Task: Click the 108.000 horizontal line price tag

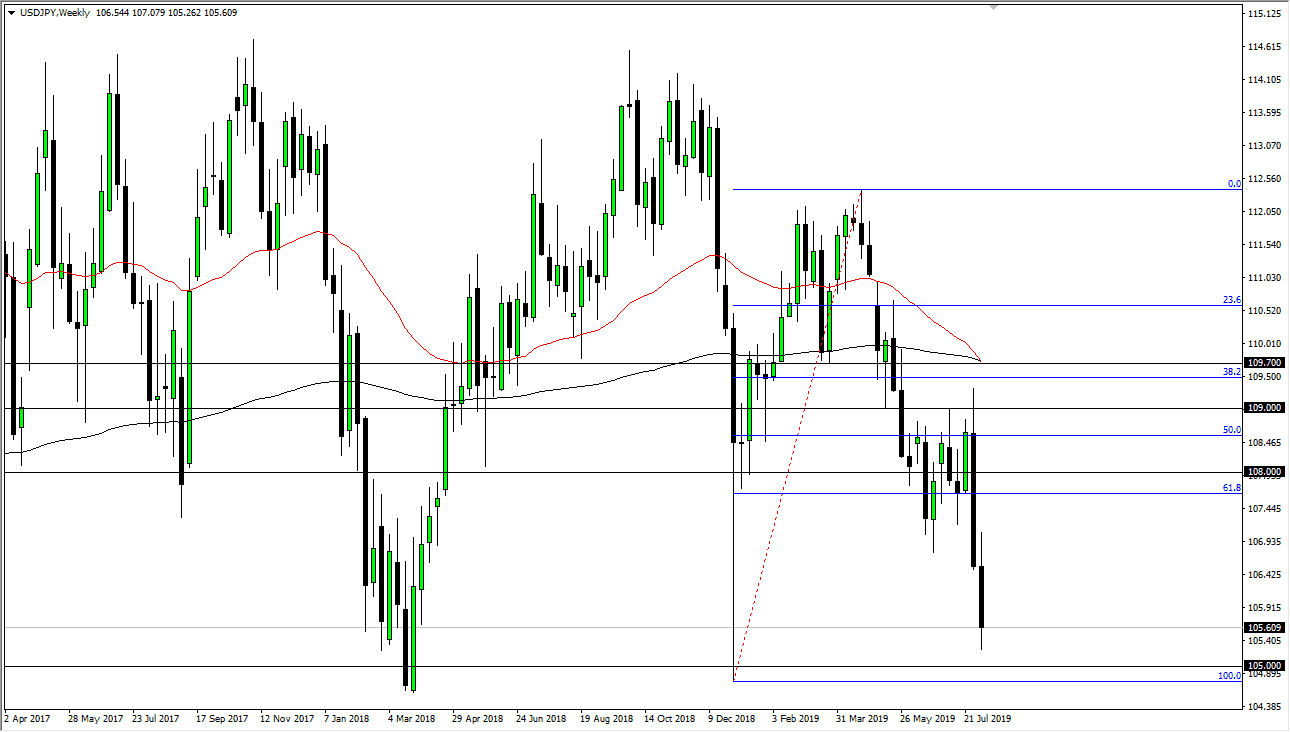Action: (1265, 472)
